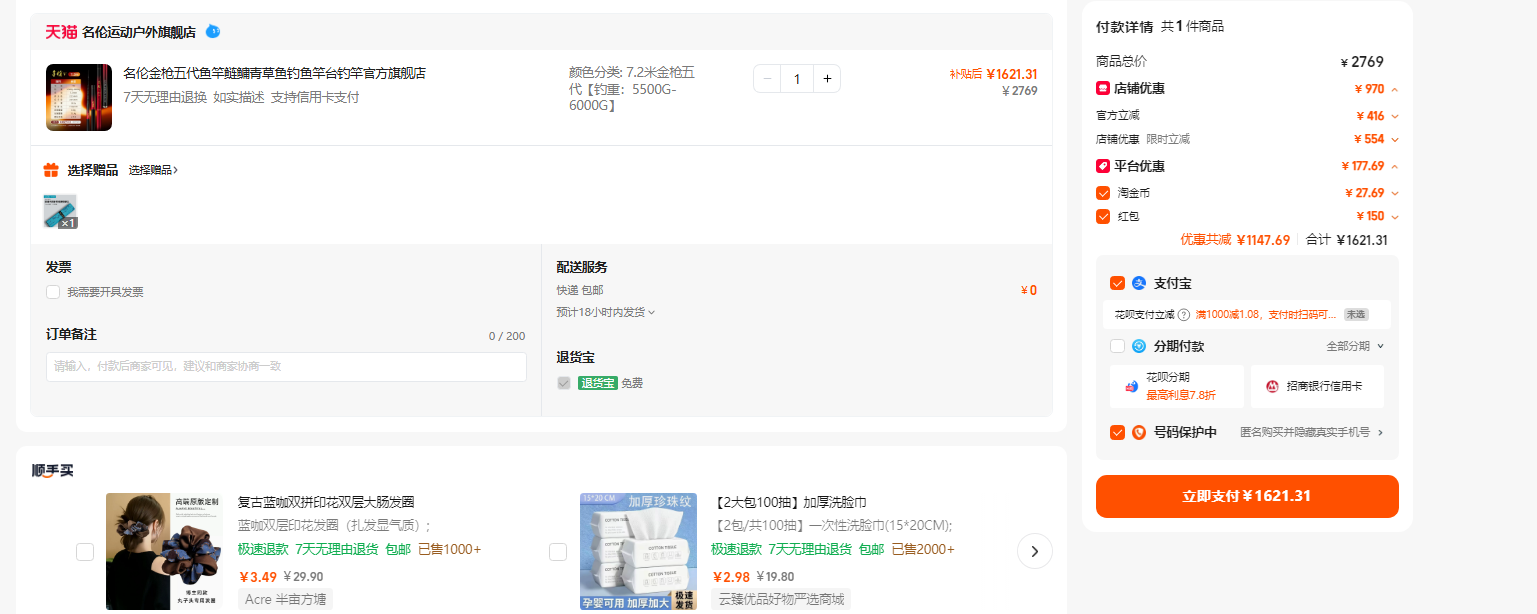Toggle the 分期付款 installment checkbox
Screen dimensions: 1537x614
1117,346
